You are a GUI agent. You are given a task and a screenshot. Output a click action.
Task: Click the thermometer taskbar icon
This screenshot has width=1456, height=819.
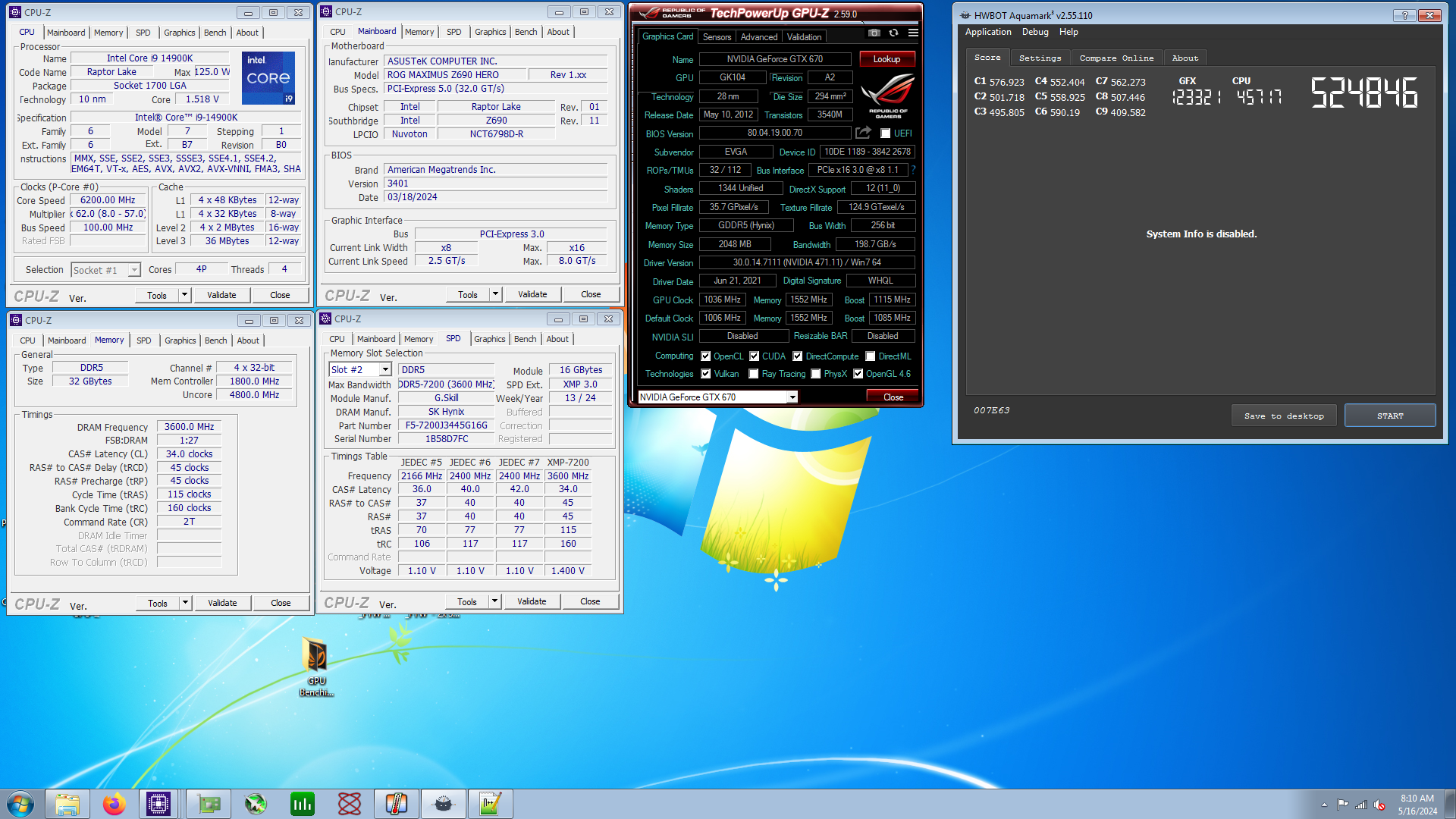tap(396, 804)
